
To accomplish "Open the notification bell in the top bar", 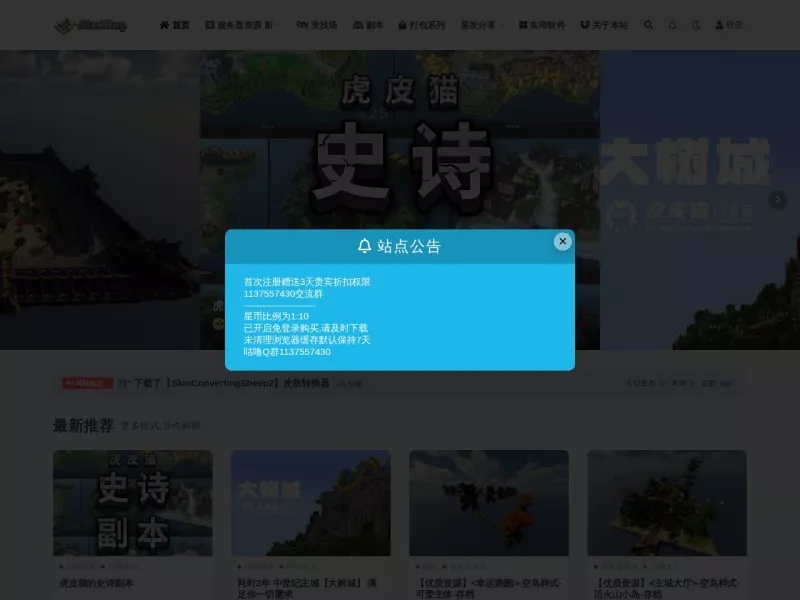I will (x=672, y=25).
